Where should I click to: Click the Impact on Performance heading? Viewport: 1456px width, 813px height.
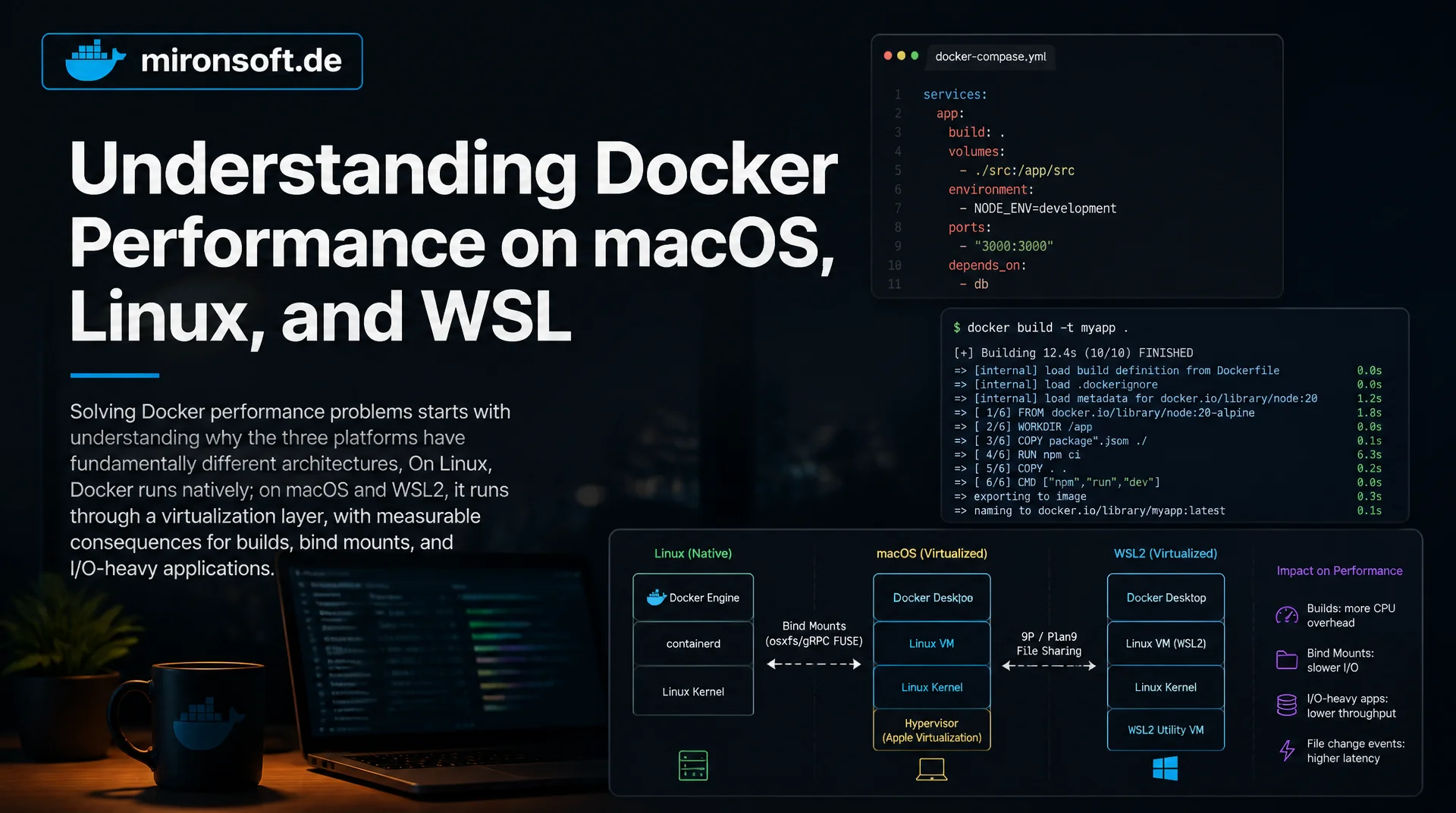point(1339,570)
